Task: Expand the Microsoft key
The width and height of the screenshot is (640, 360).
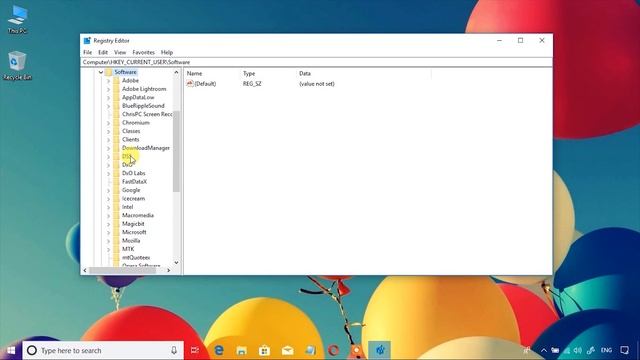Action: pyautogui.click(x=108, y=233)
